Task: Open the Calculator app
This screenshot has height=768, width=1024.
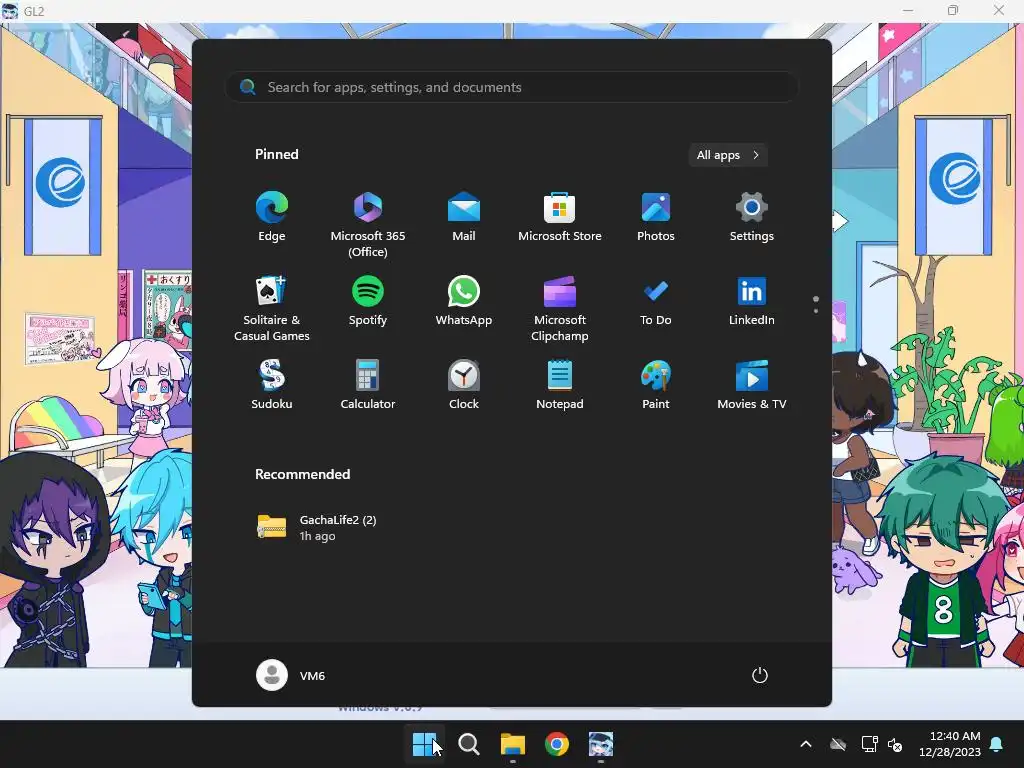Action: pyautogui.click(x=368, y=385)
